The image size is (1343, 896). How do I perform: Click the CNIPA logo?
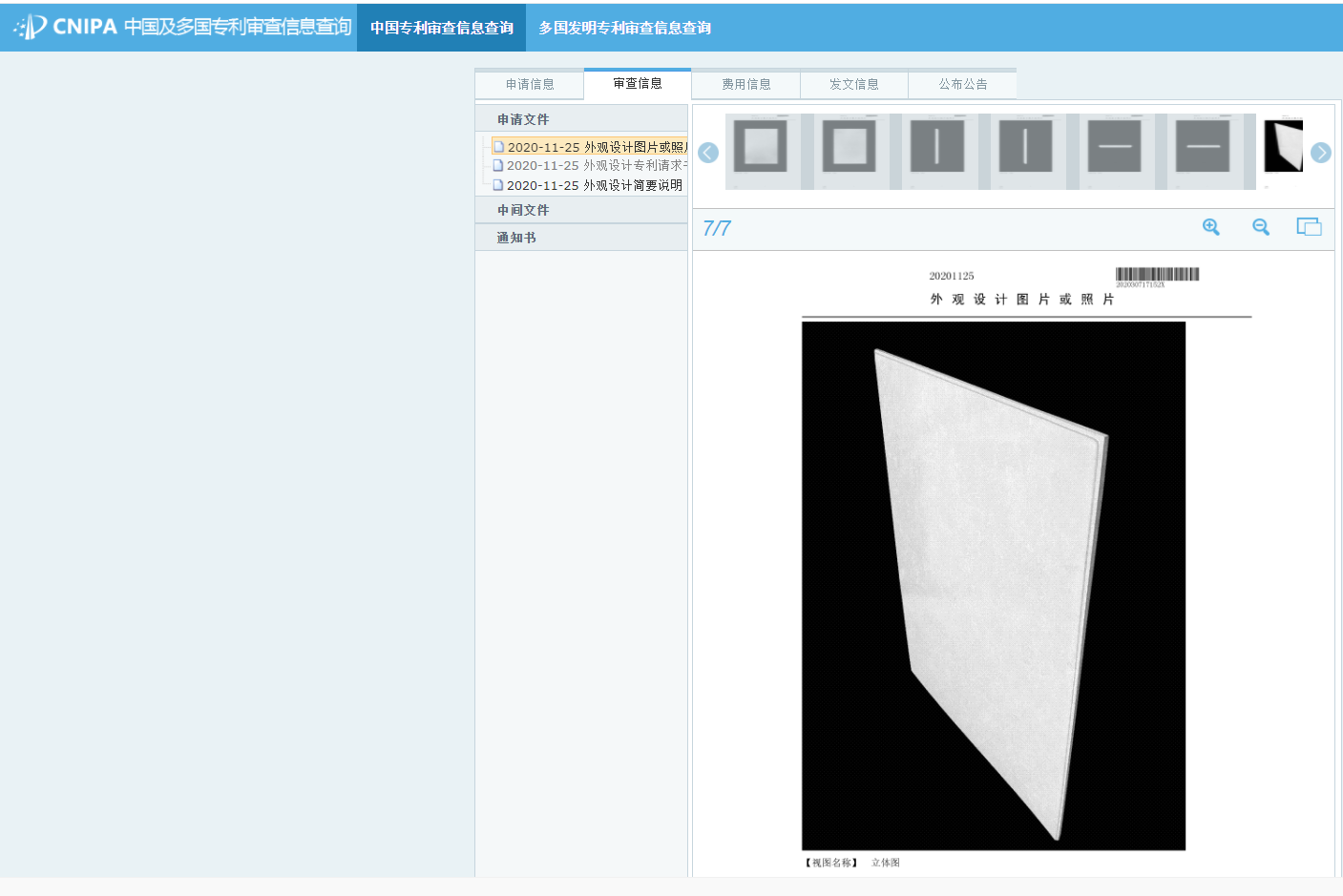tap(67, 27)
